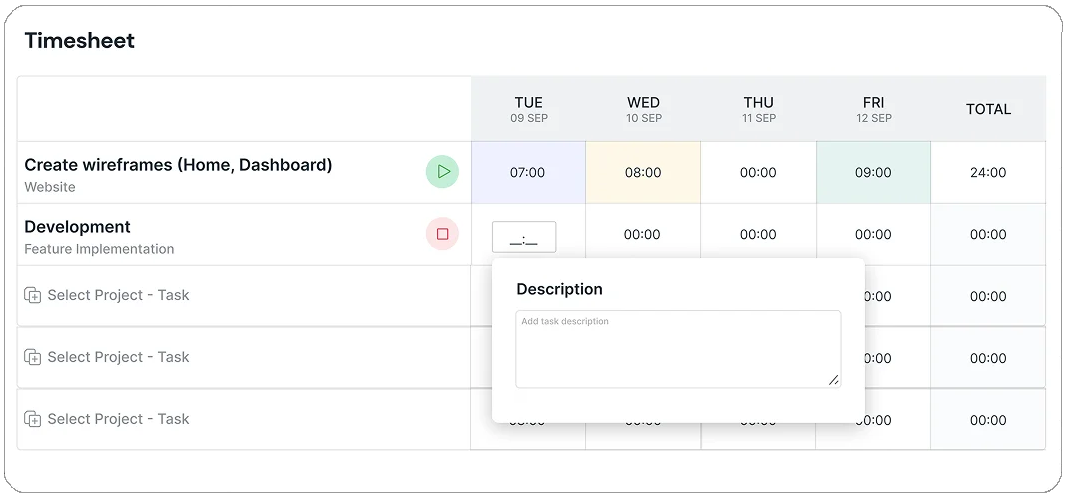Screen dimensions: 1068x500
Task: Stop the Development task timer
Action: [x=443, y=234]
